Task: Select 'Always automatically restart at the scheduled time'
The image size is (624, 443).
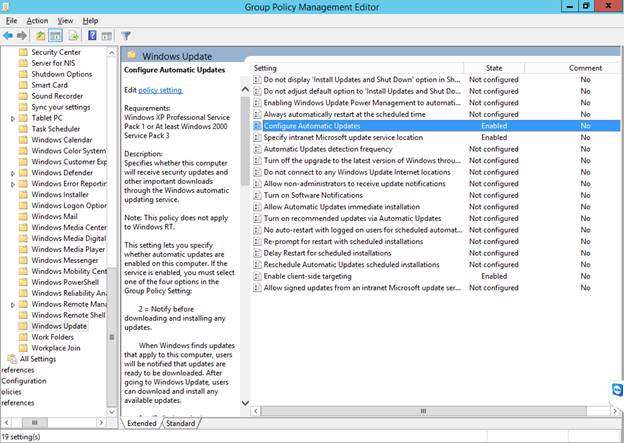Action: 345,115
